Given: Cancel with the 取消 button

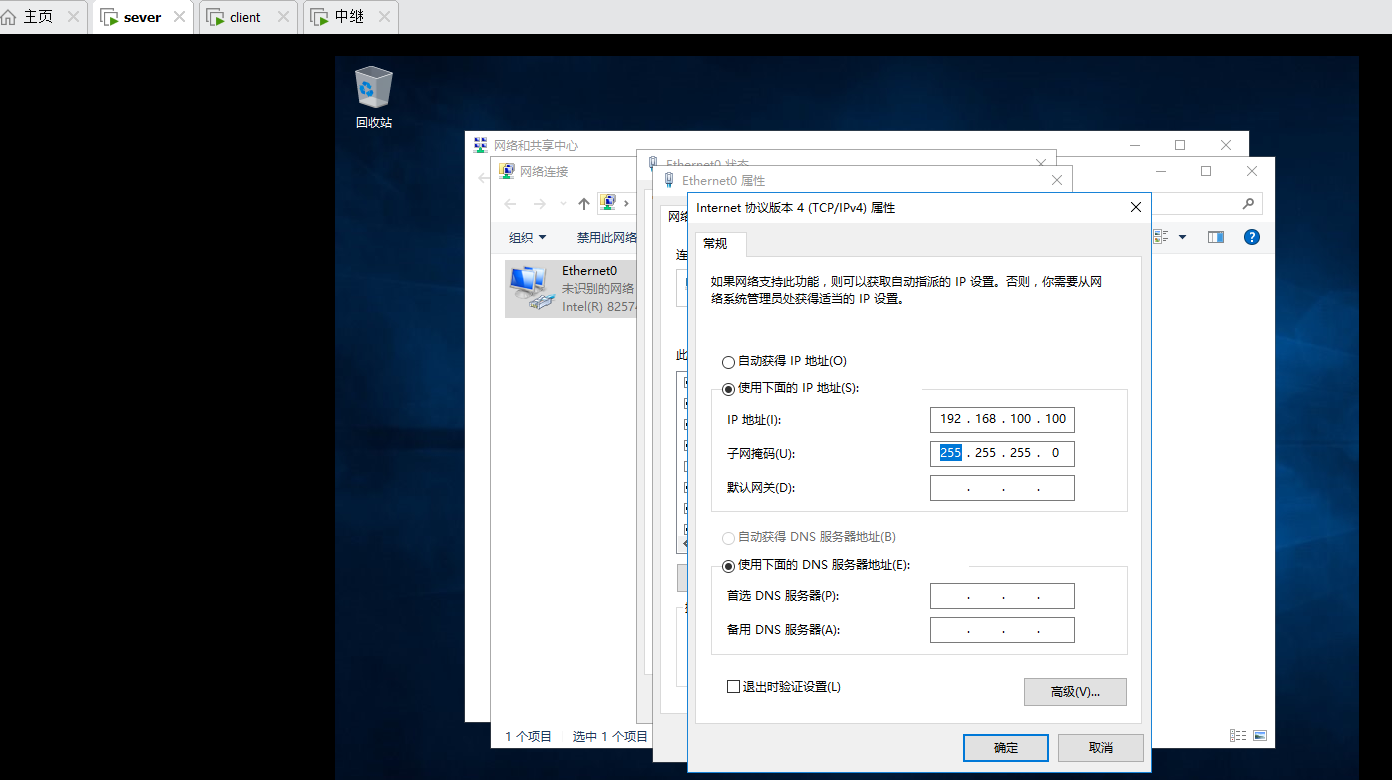Looking at the screenshot, I should pyautogui.click(x=1100, y=748).
